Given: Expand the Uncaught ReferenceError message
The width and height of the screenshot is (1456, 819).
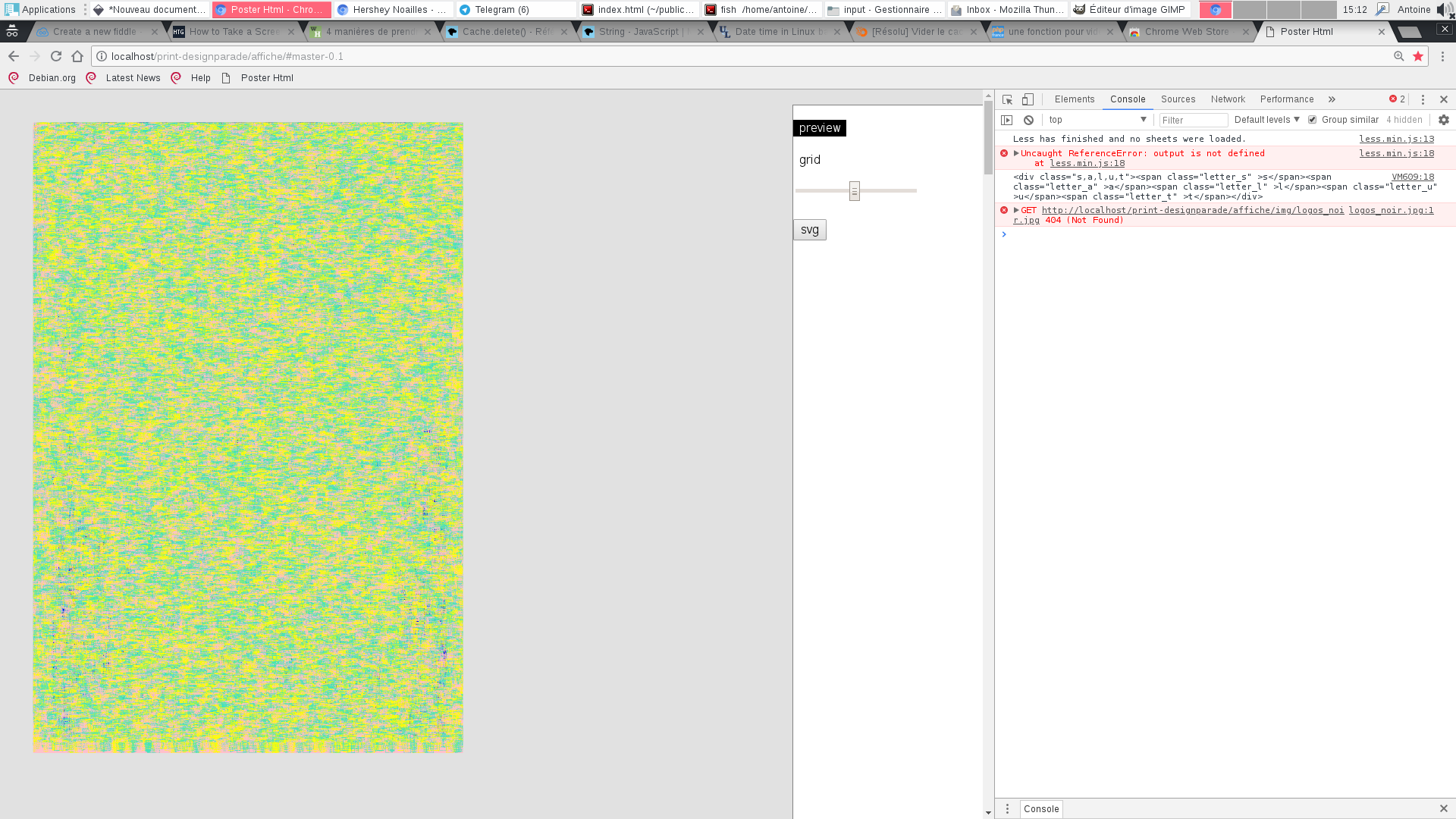Looking at the screenshot, I should (1016, 153).
